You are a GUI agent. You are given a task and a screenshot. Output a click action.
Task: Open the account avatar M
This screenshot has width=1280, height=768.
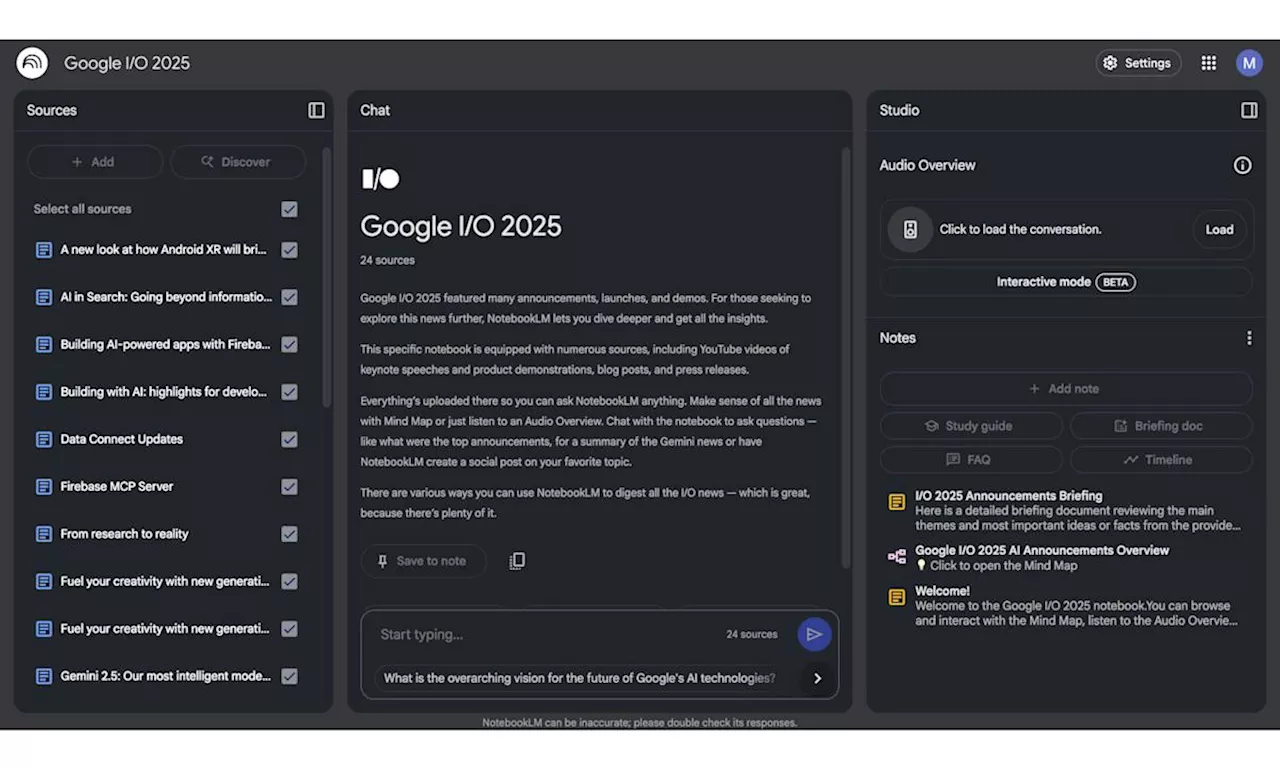(x=1249, y=63)
